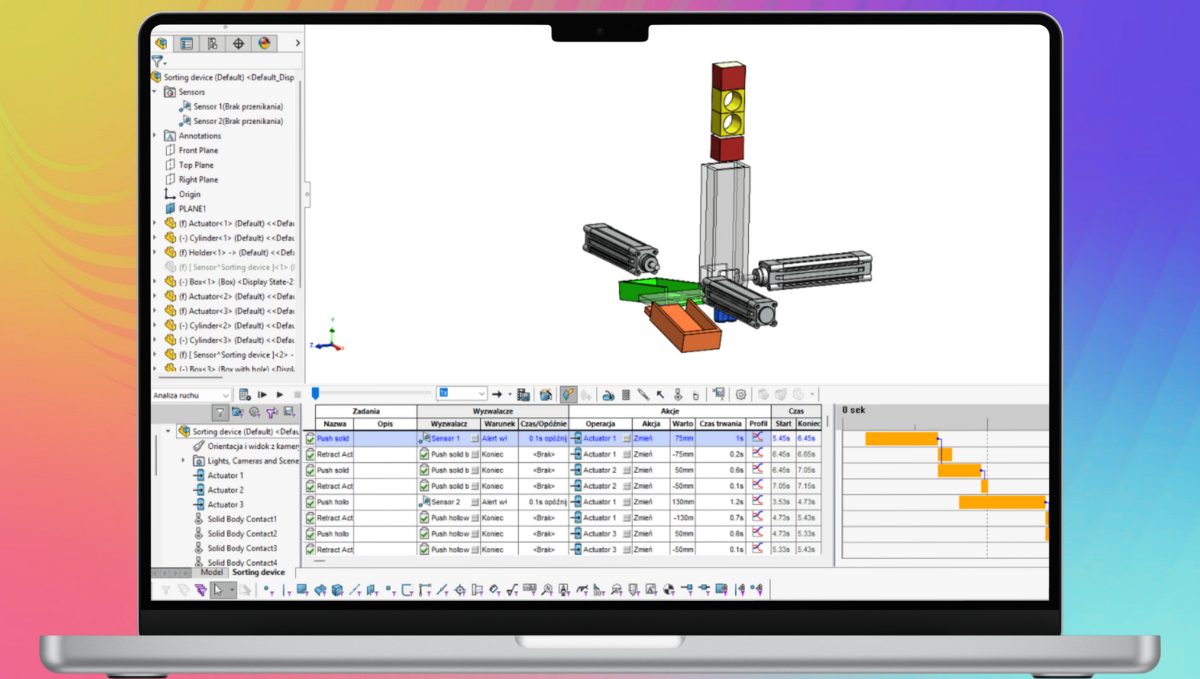
Task: Click the Front Plane tree item
Action: tap(198, 150)
